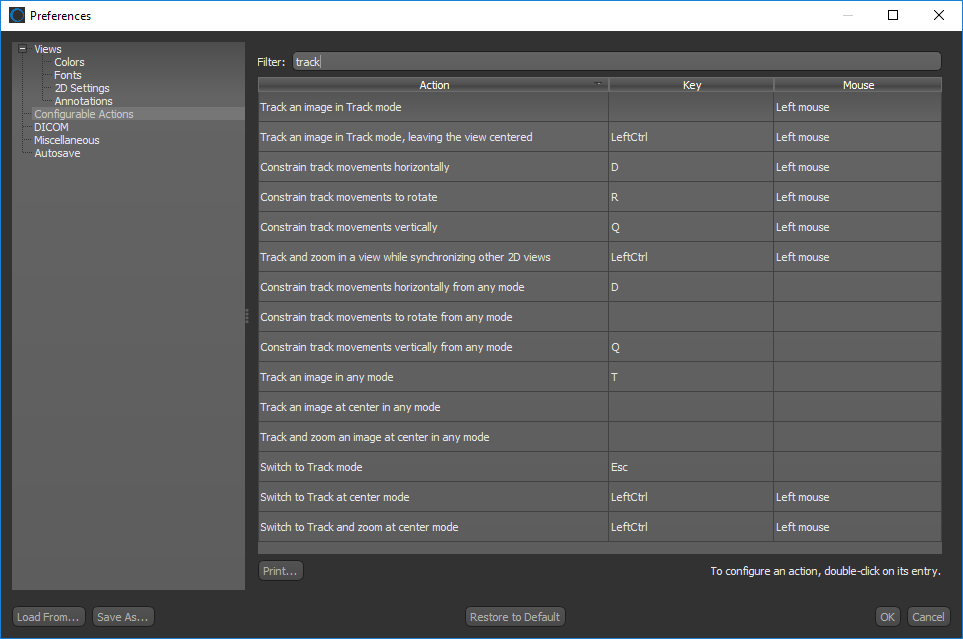Confirm with the OK button
The image size is (963, 639).
pyautogui.click(x=887, y=617)
